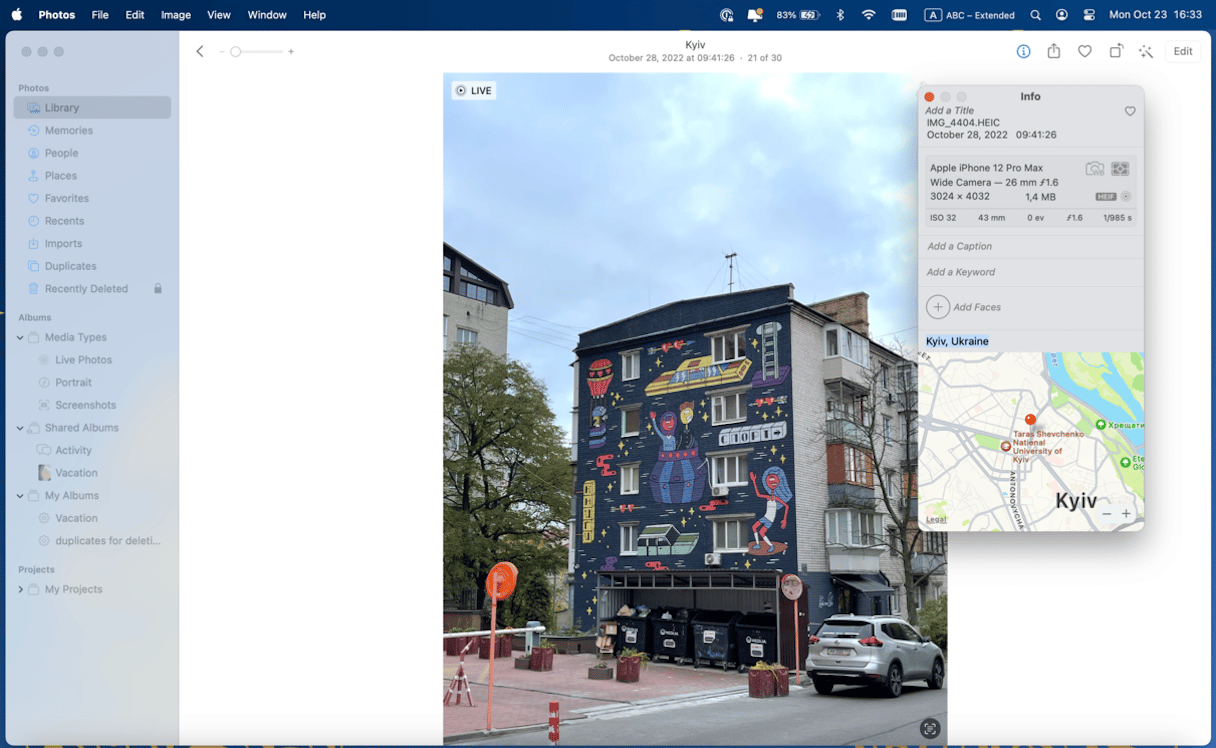The image size is (1216, 748).
Task: Open the Share menu icon
Action: point(1054,51)
